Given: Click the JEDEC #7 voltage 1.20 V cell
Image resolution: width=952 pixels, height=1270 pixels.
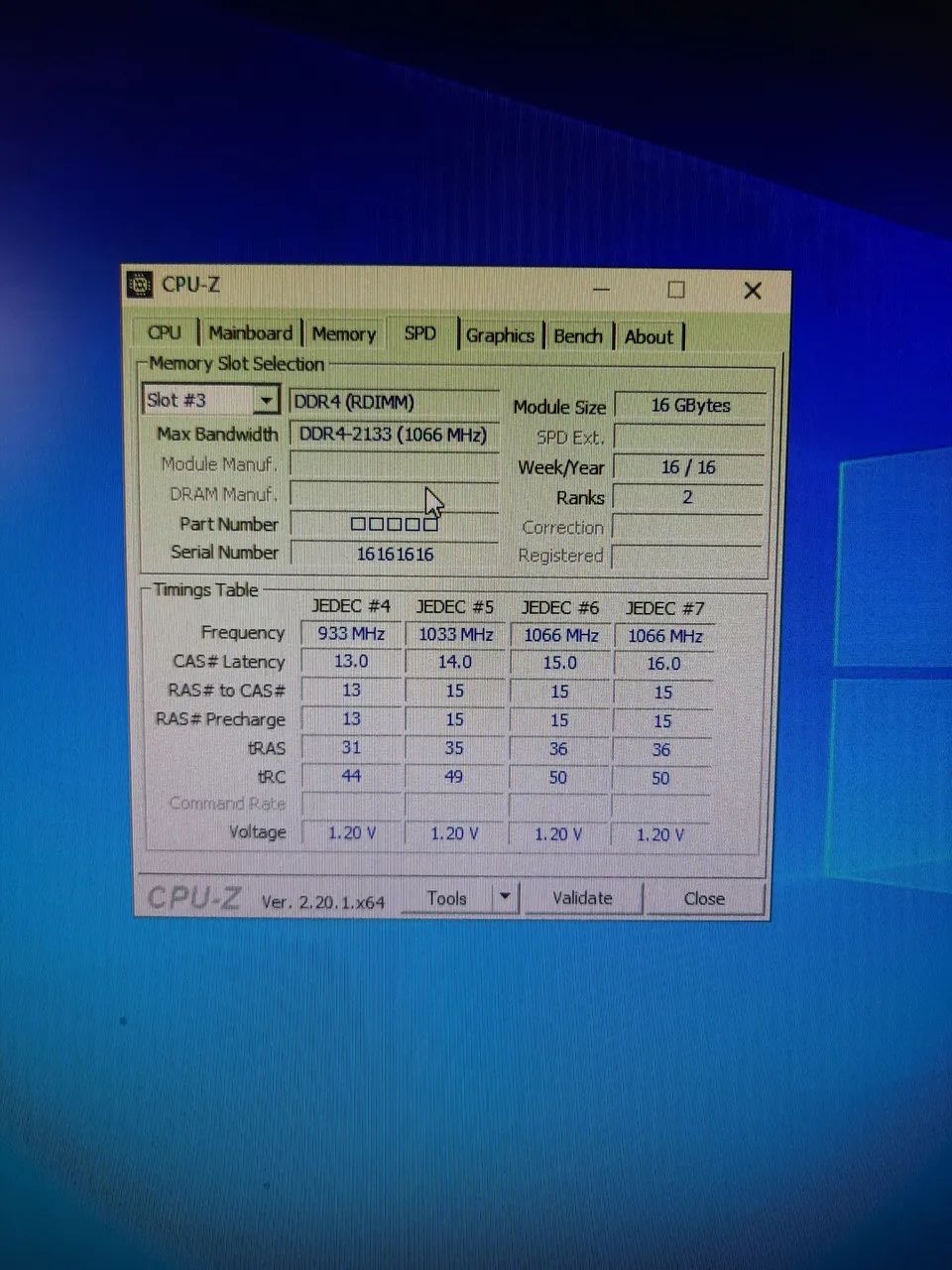Looking at the screenshot, I should point(660,835).
